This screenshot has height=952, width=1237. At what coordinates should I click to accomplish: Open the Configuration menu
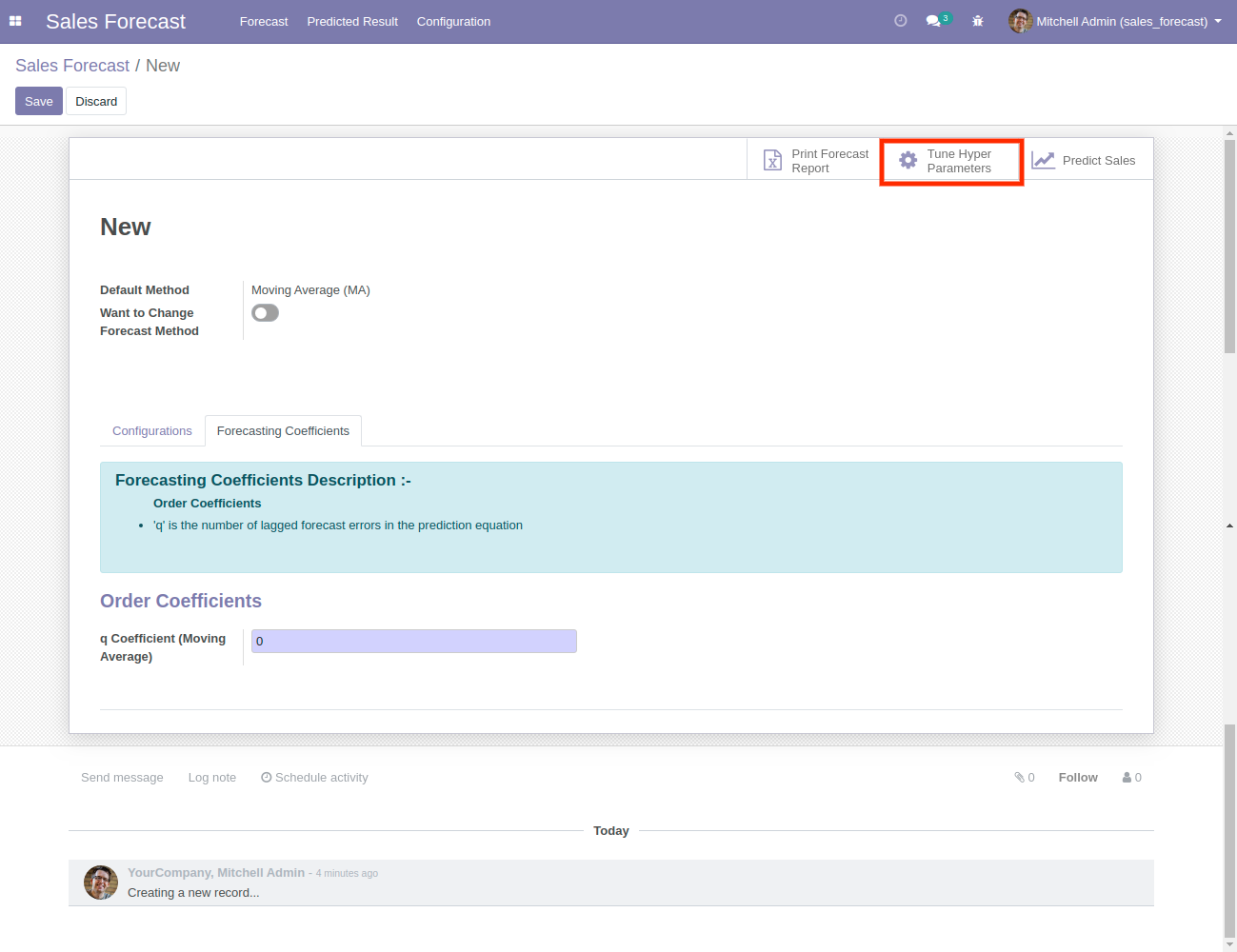coord(453,21)
